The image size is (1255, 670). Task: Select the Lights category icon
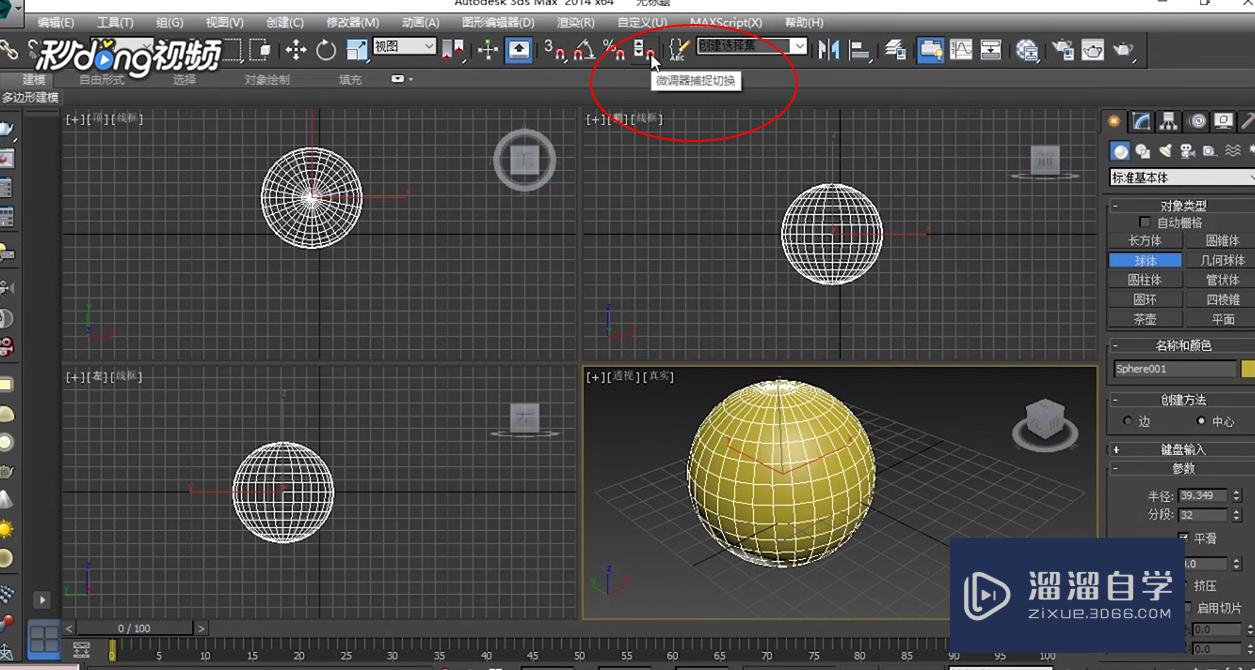(1165, 151)
